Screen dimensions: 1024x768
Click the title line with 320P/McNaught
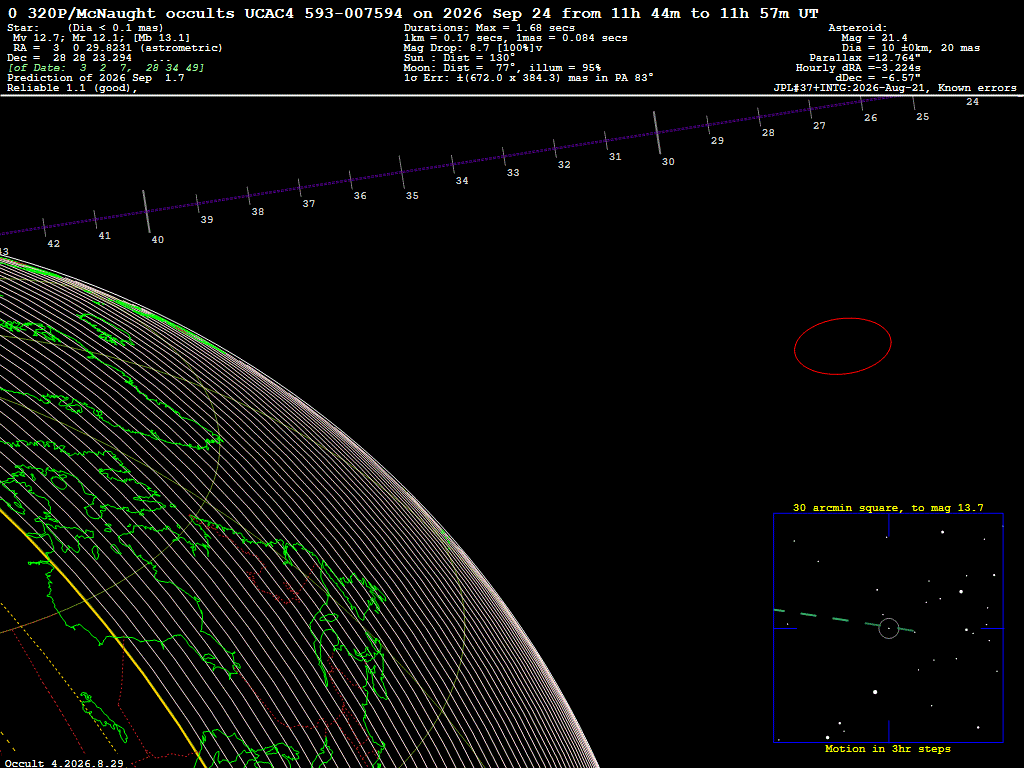(413, 13)
